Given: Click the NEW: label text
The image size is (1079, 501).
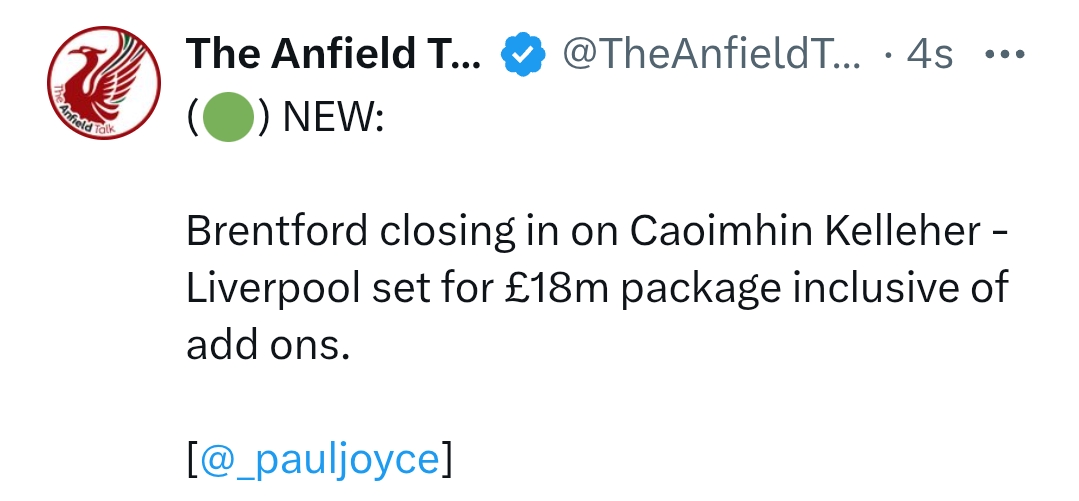Looking at the screenshot, I should 334,117.
